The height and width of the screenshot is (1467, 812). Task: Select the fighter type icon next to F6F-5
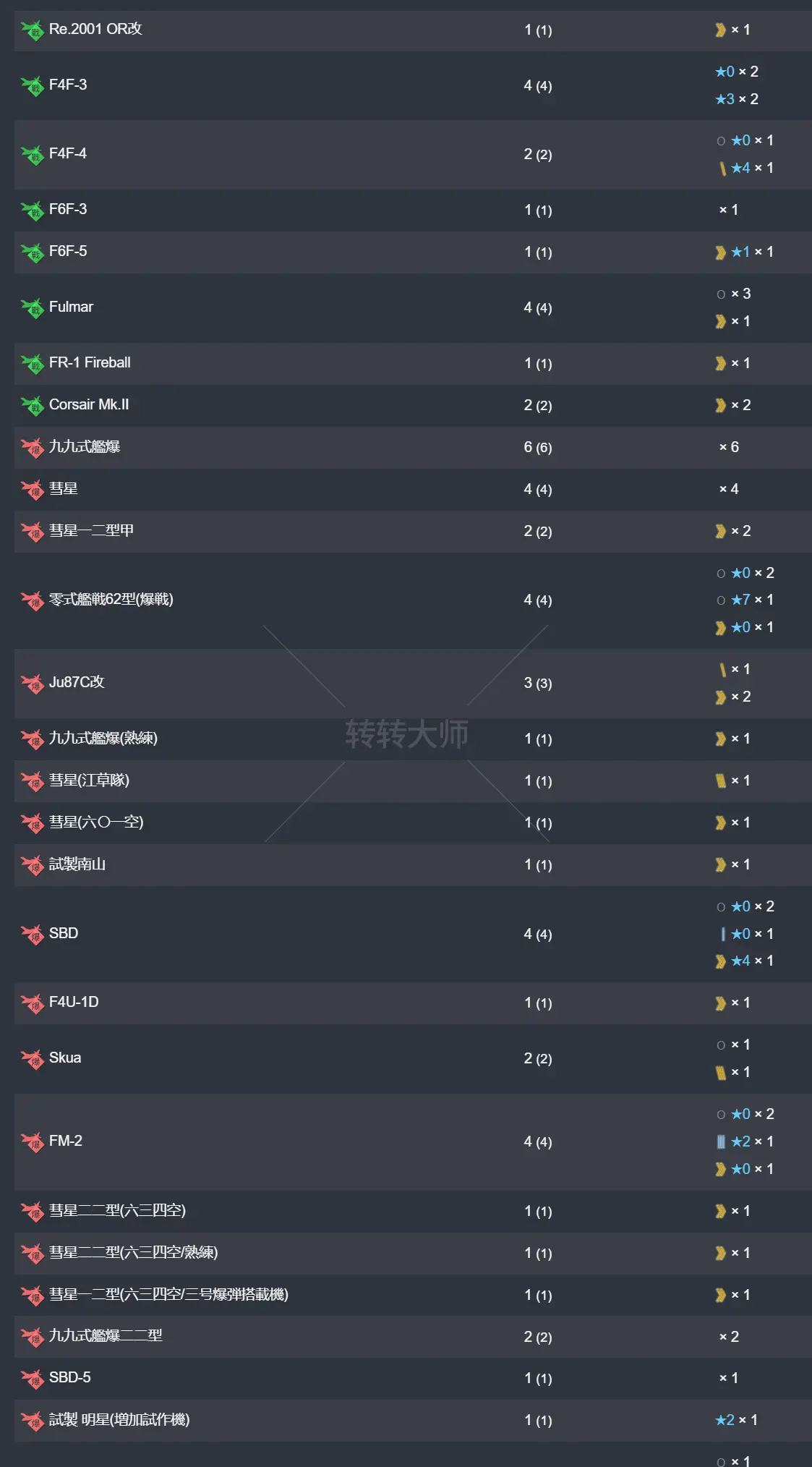33,252
